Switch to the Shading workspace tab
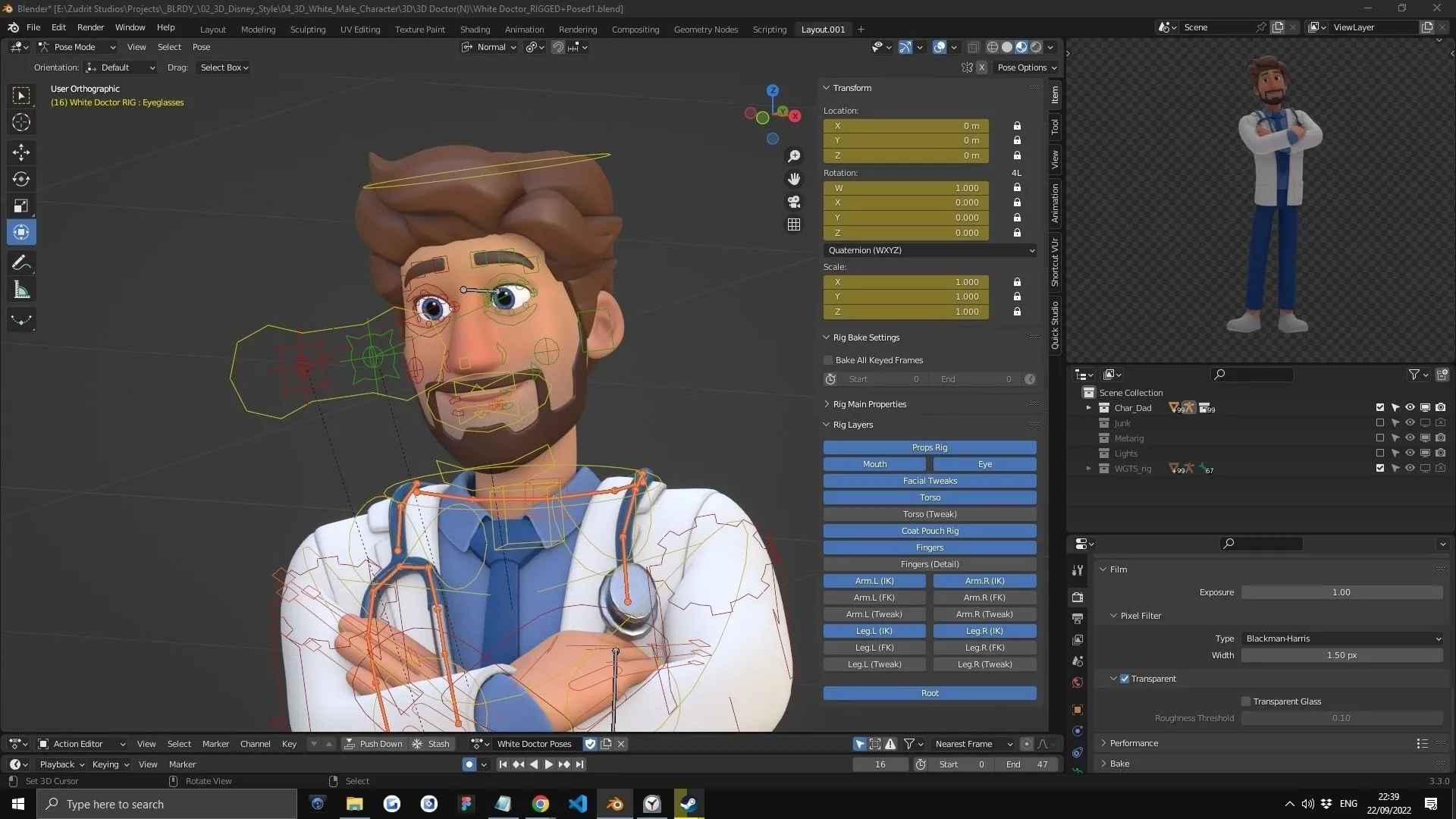 [475, 29]
